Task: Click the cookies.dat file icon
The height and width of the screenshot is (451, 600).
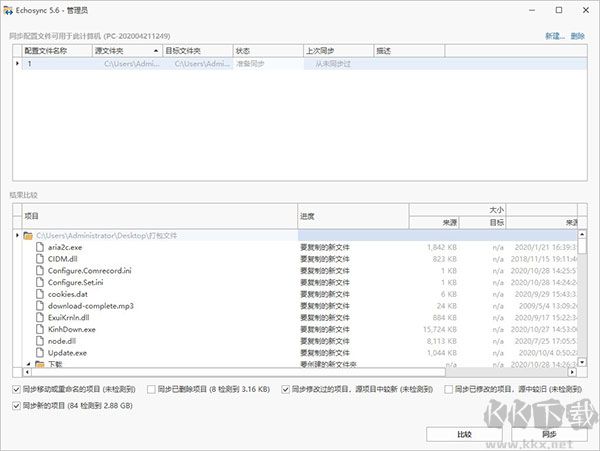Action: 39,294
